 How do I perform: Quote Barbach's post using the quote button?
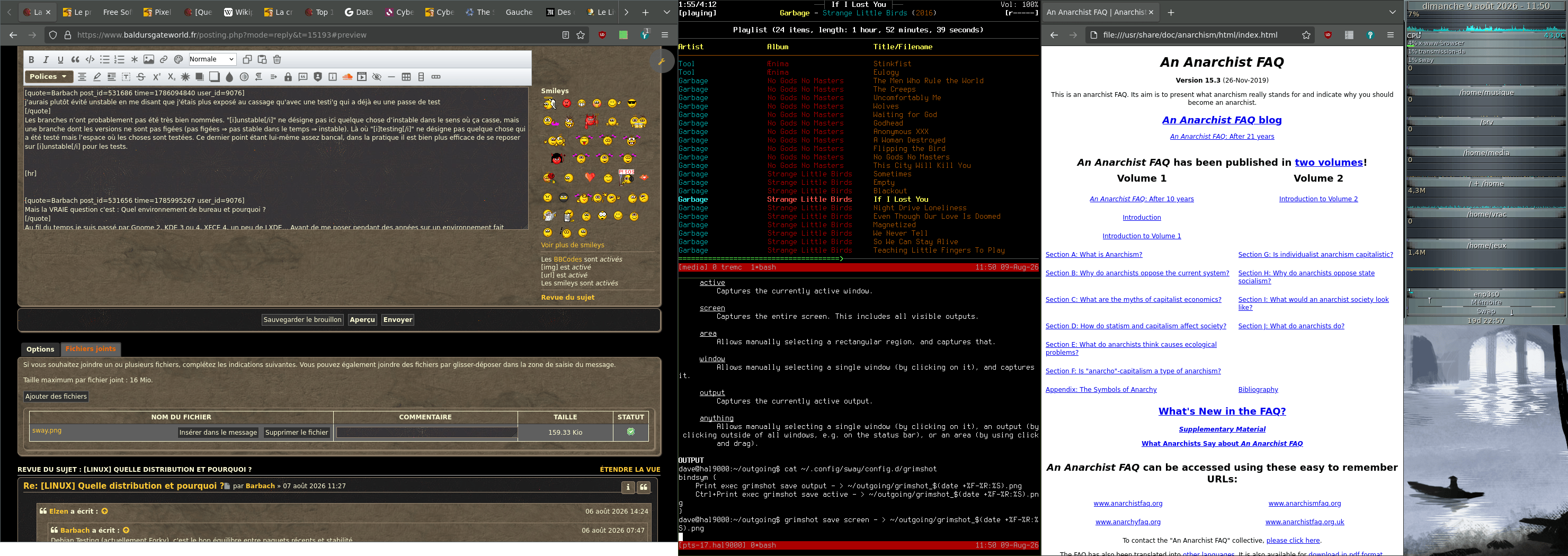(x=644, y=487)
